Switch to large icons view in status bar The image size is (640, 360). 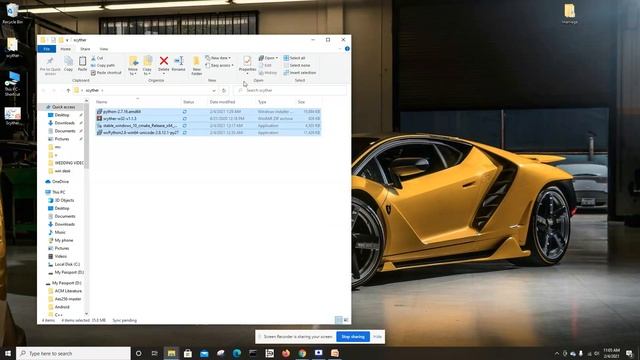pyautogui.click(x=345, y=320)
